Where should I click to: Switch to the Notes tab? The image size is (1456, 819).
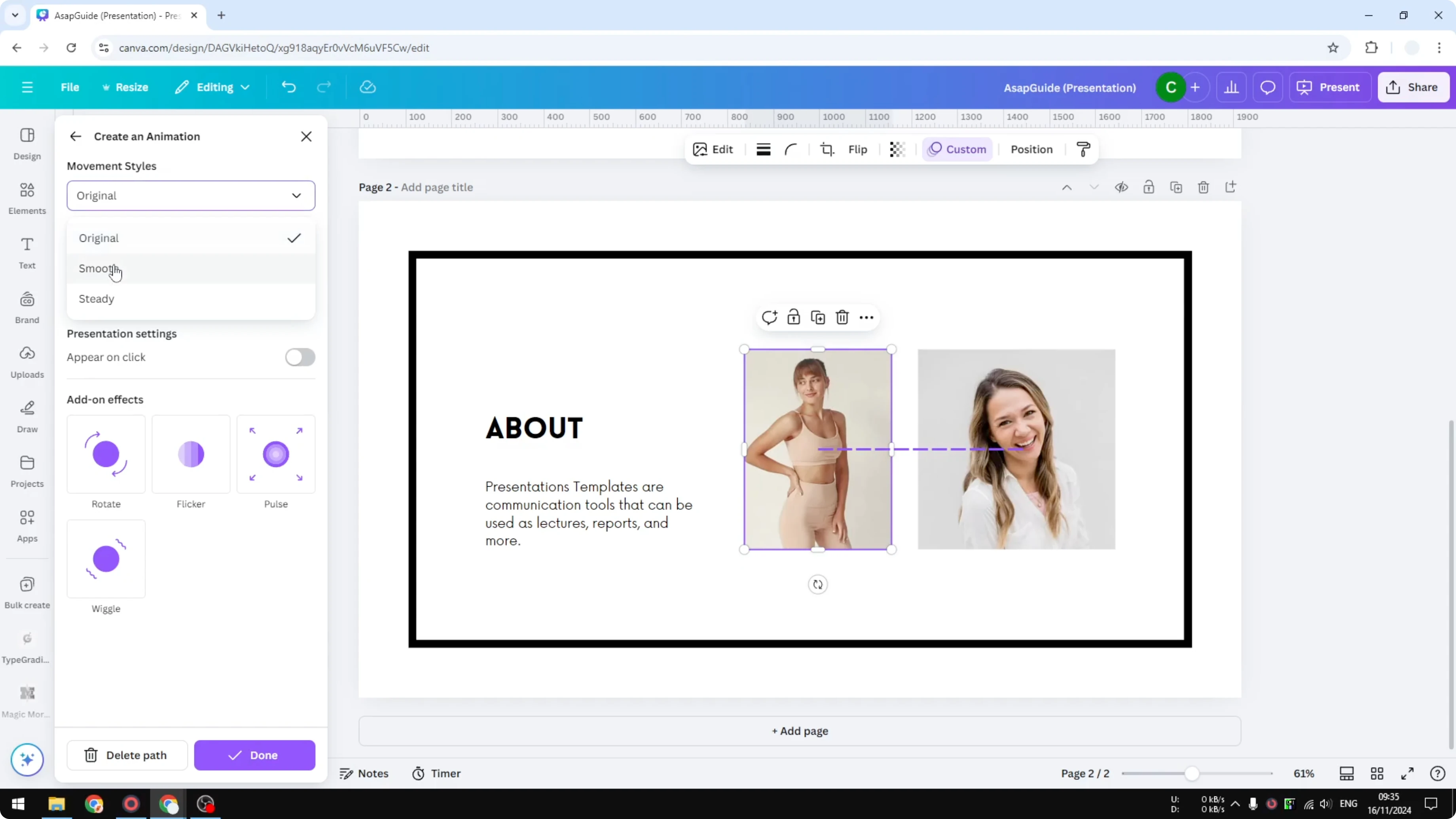tap(364, 773)
